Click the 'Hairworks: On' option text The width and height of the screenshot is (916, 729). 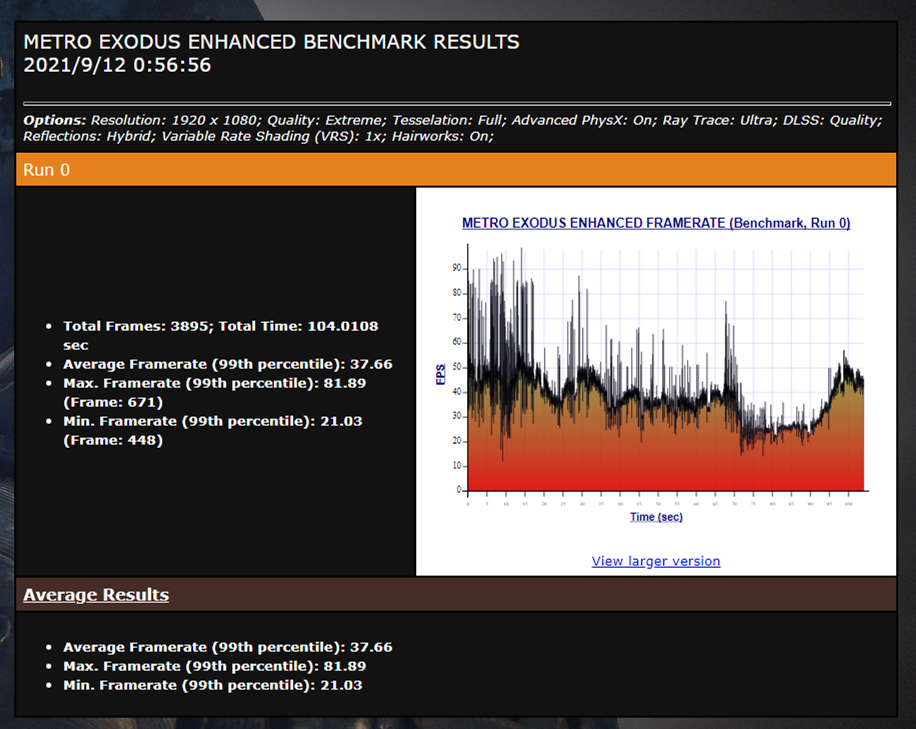click(441, 136)
